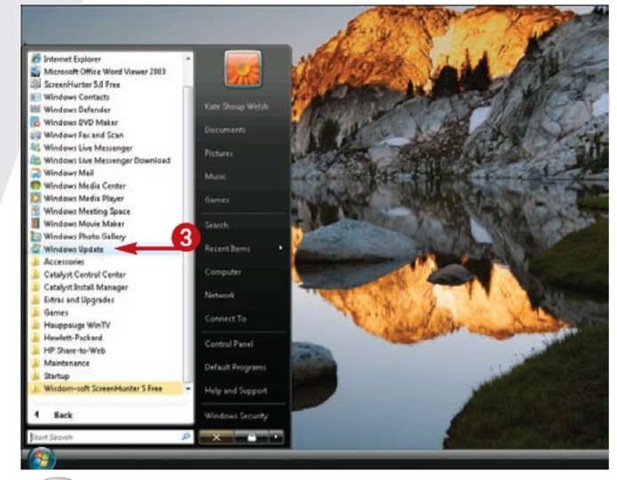Open Network from the Start menu

click(x=219, y=295)
